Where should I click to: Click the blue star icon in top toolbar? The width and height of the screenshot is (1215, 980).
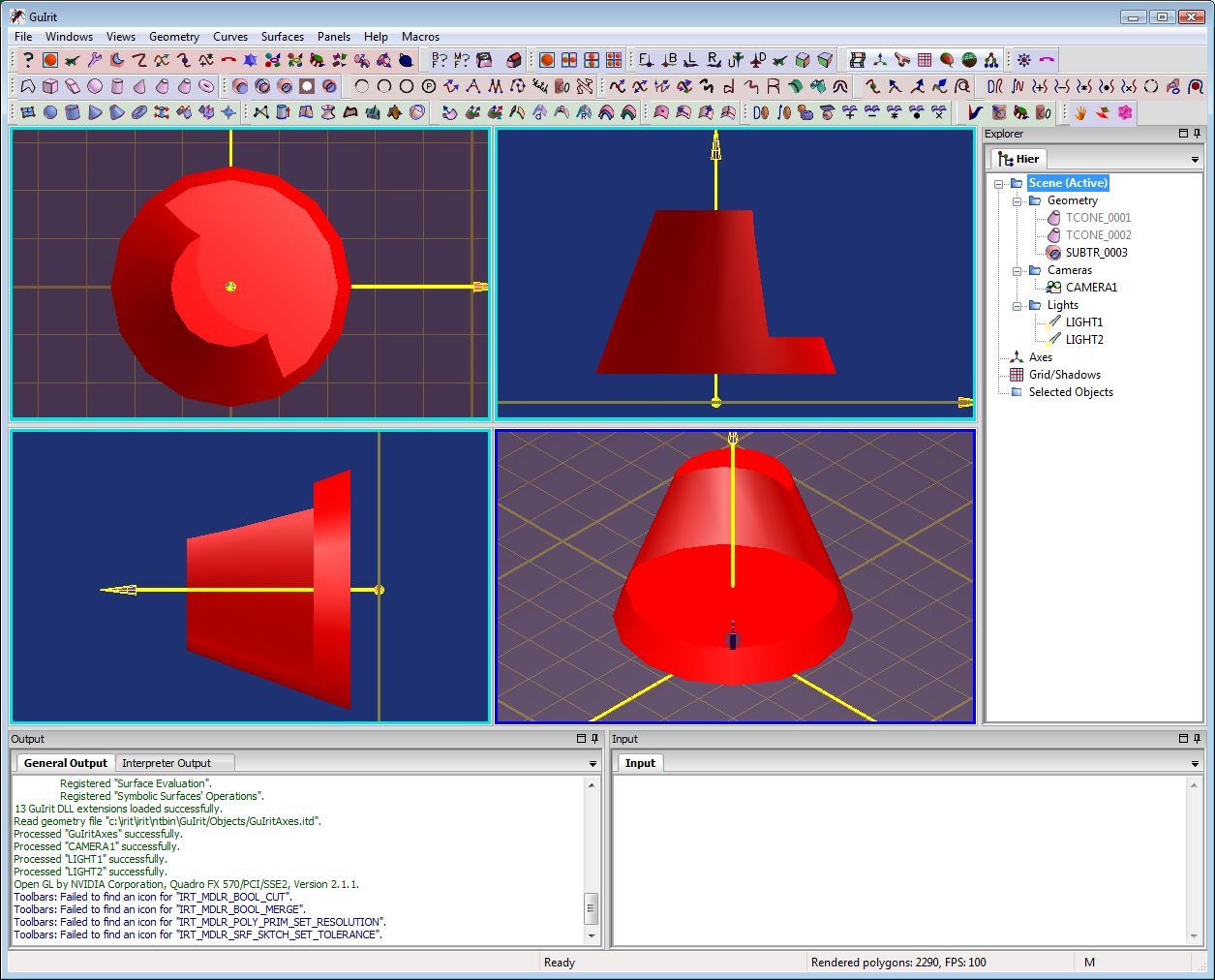click(x=250, y=60)
